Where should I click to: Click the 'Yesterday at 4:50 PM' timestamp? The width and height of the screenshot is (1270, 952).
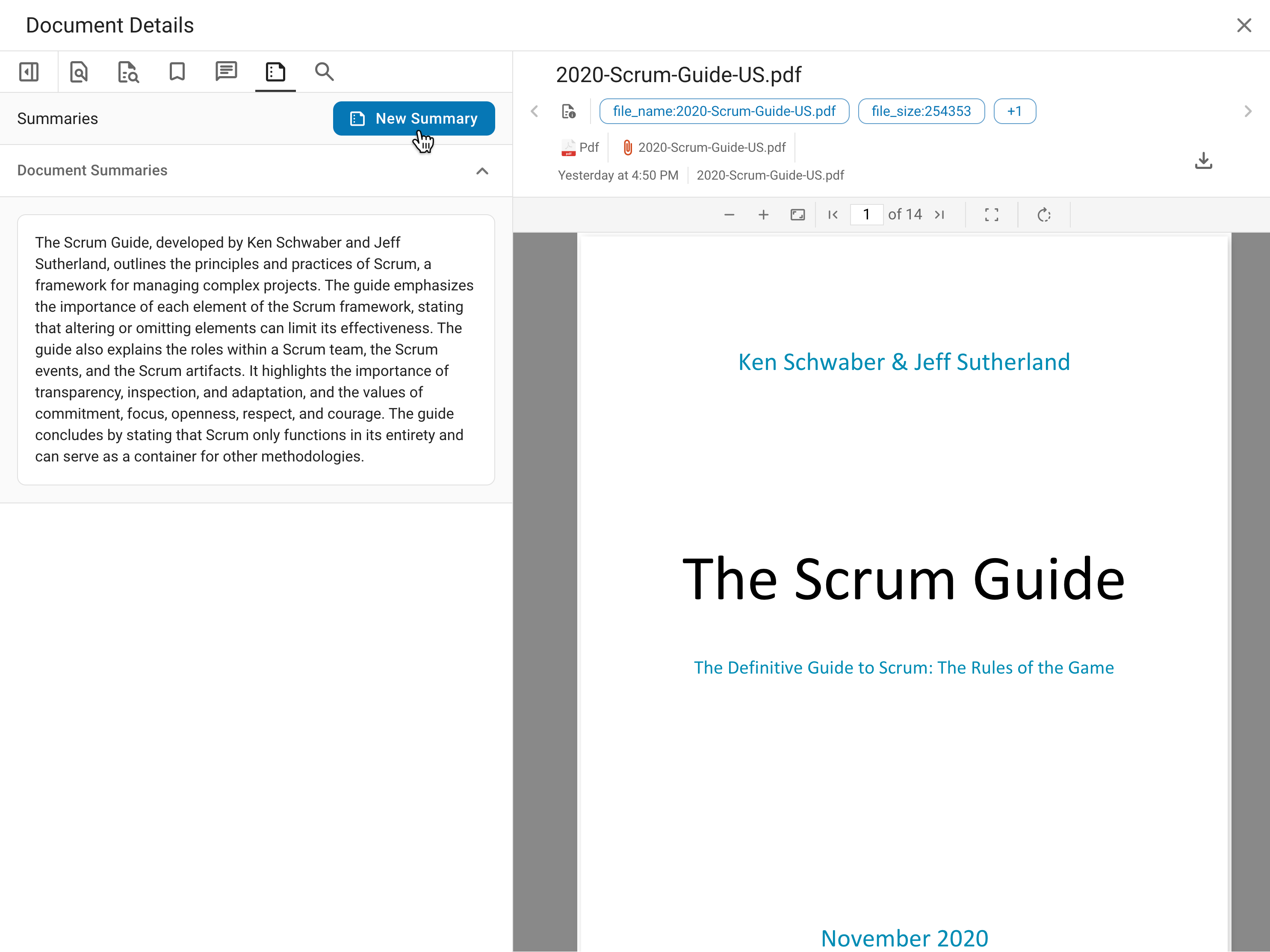[x=618, y=175]
